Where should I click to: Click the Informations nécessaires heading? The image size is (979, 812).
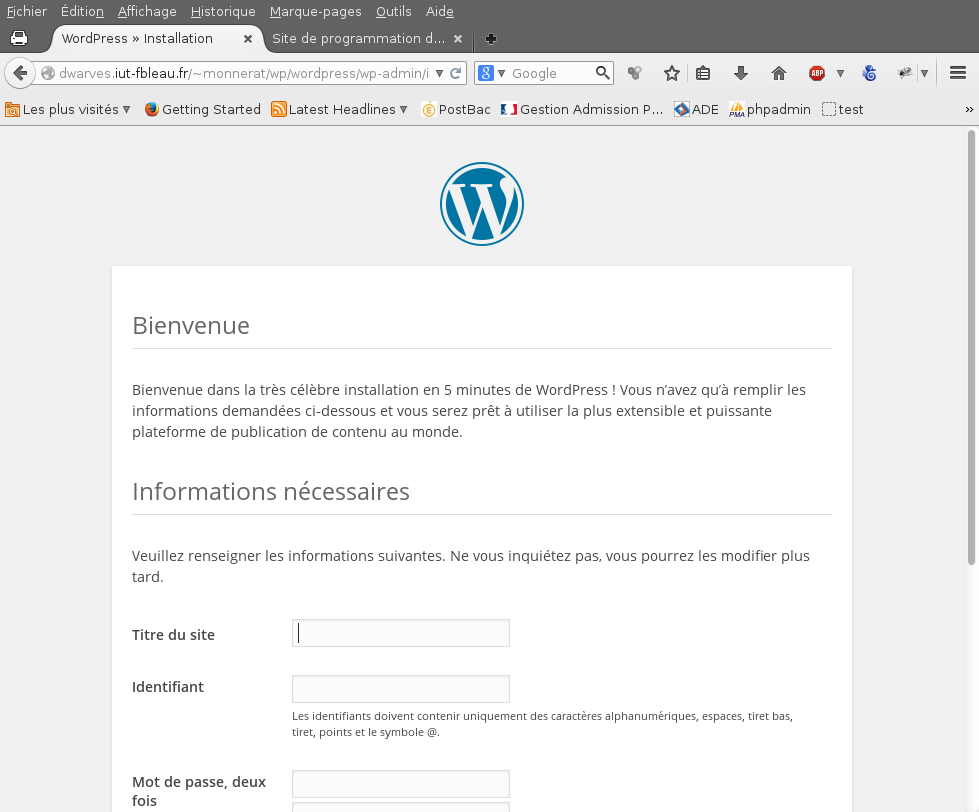pos(271,491)
